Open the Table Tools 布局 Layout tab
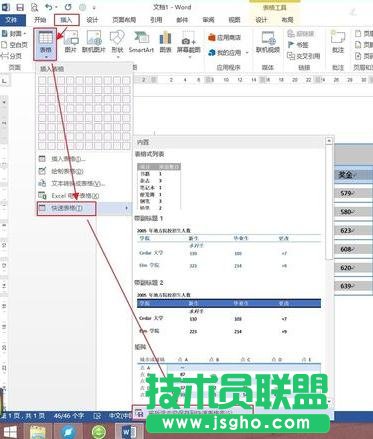This screenshot has height=439, width=373. click(x=287, y=20)
